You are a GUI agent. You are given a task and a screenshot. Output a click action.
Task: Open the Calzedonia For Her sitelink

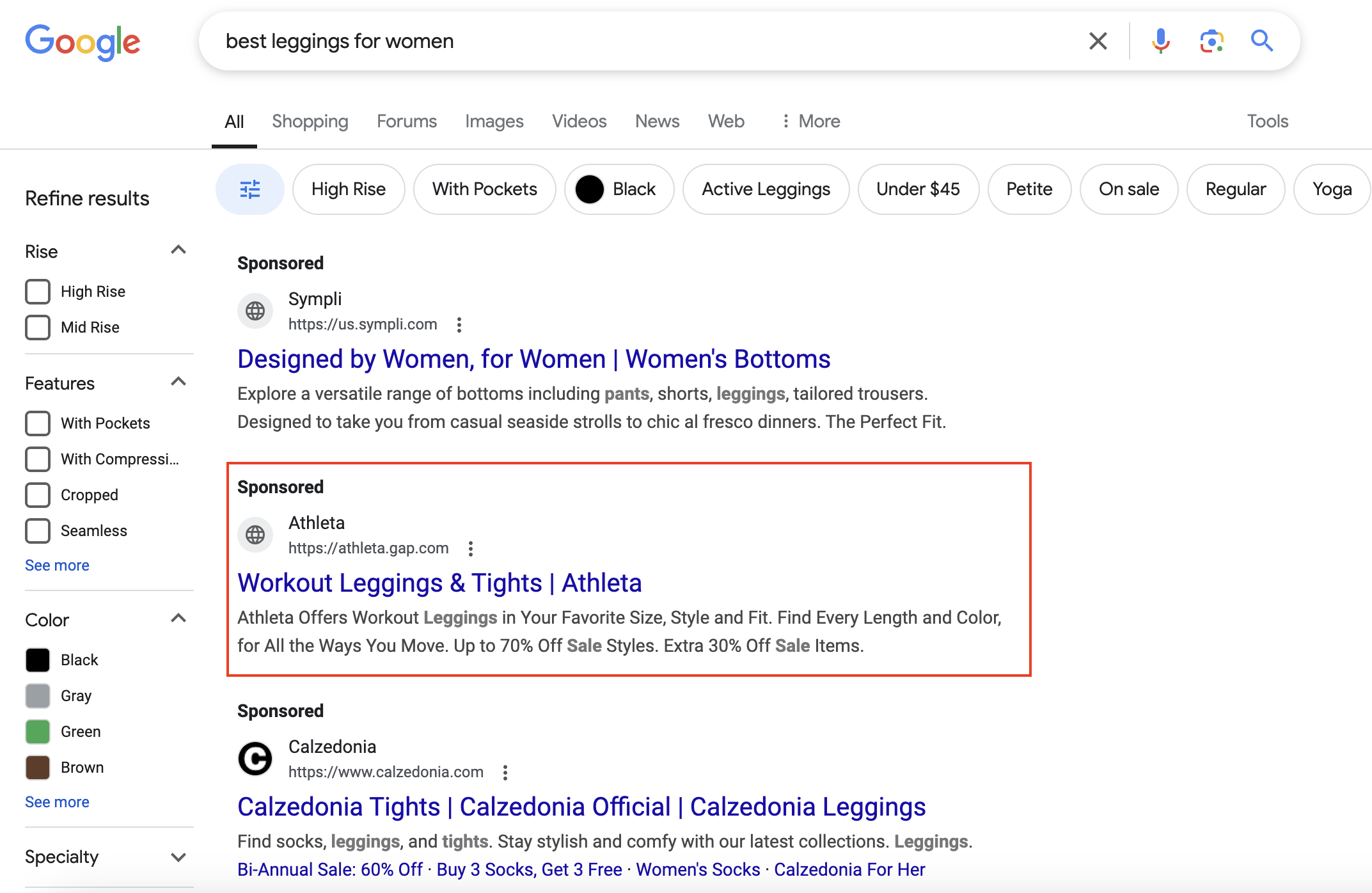pyautogui.click(x=849, y=869)
